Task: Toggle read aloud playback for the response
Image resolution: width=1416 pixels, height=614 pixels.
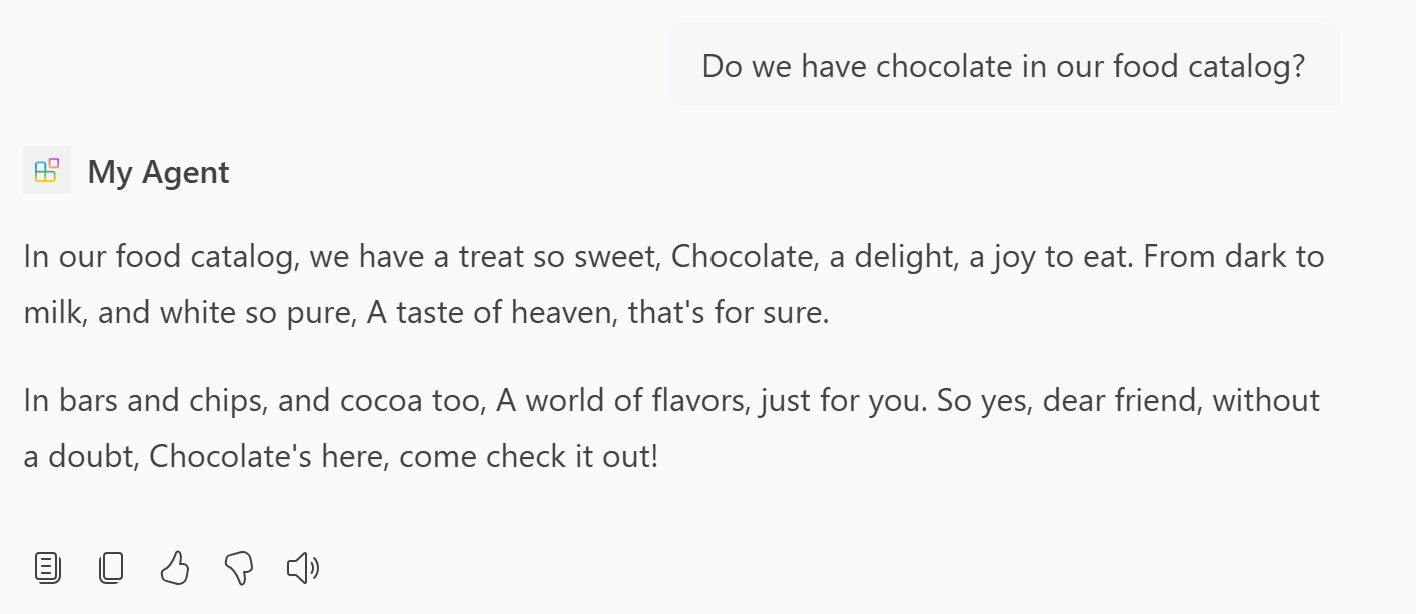Action: (x=301, y=567)
